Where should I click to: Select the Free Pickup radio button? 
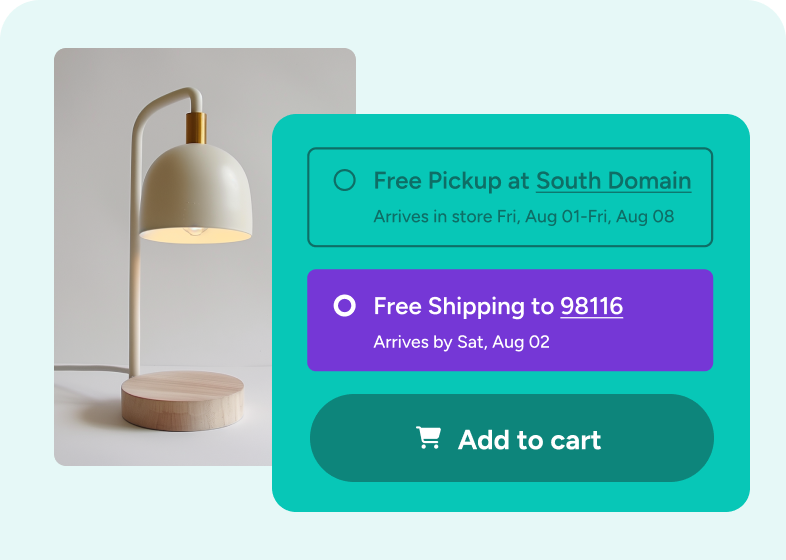tap(344, 180)
